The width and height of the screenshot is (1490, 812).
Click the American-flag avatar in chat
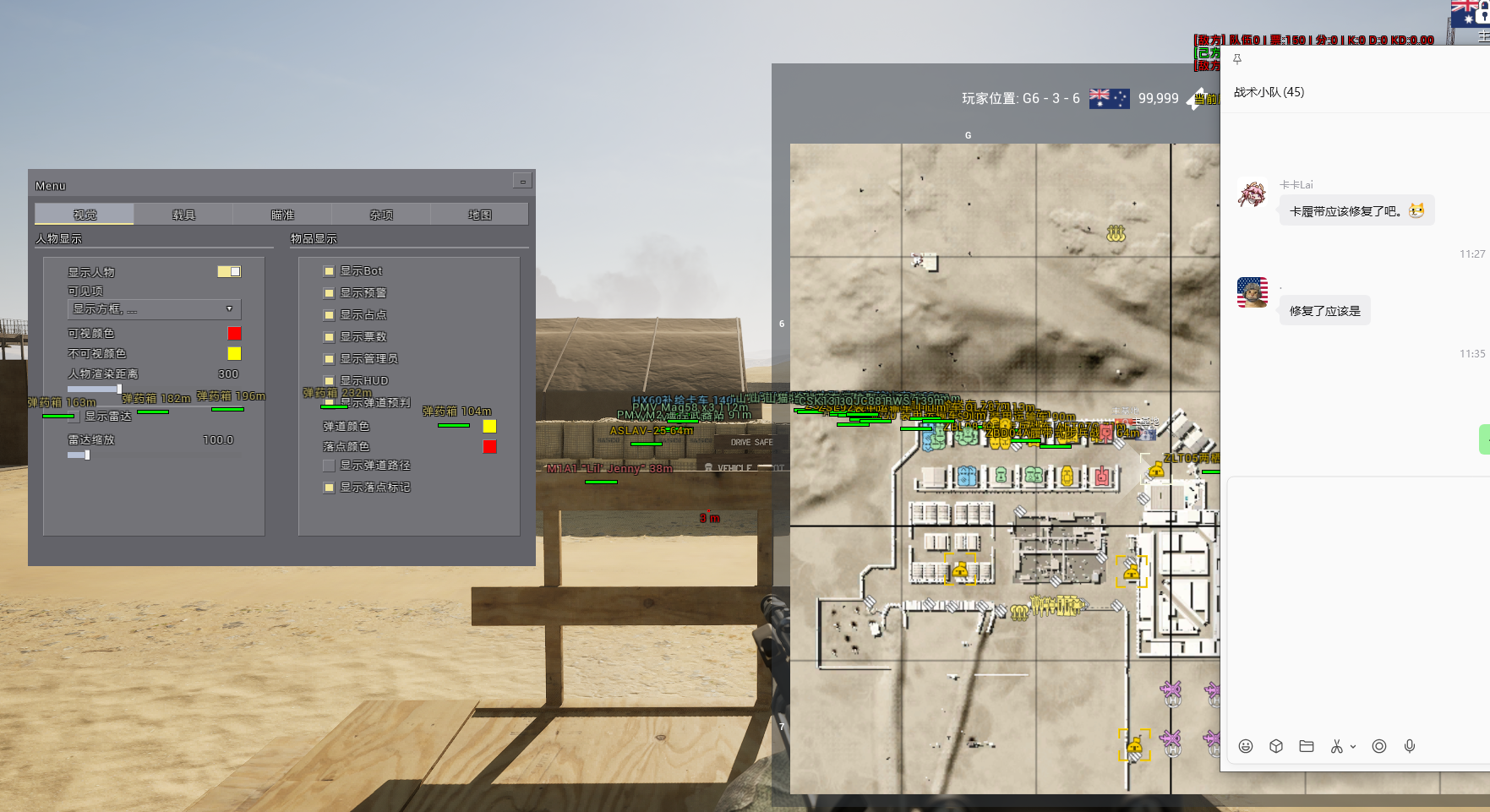point(1253,292)
